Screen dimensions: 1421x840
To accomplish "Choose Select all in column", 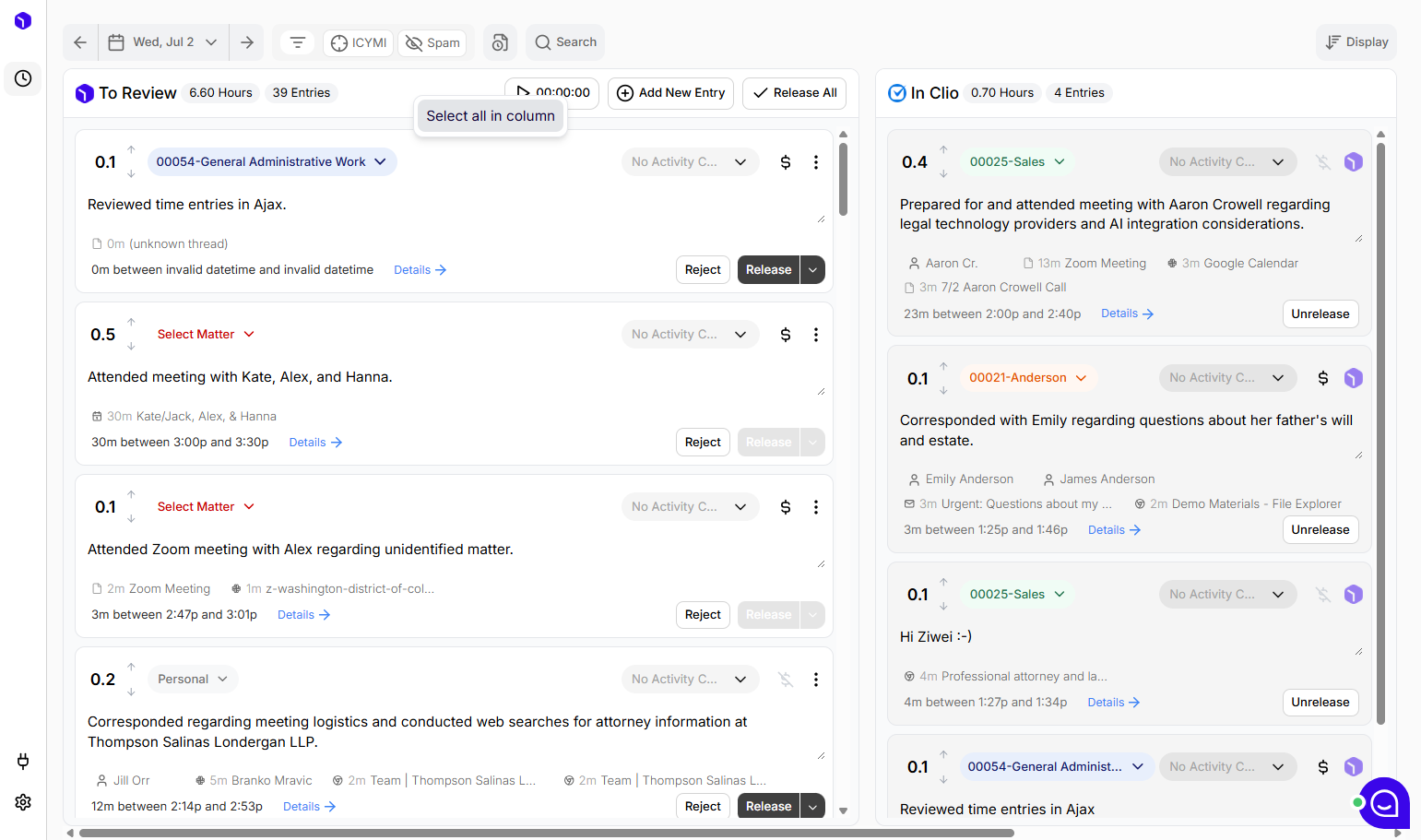I will click(491, 116).
